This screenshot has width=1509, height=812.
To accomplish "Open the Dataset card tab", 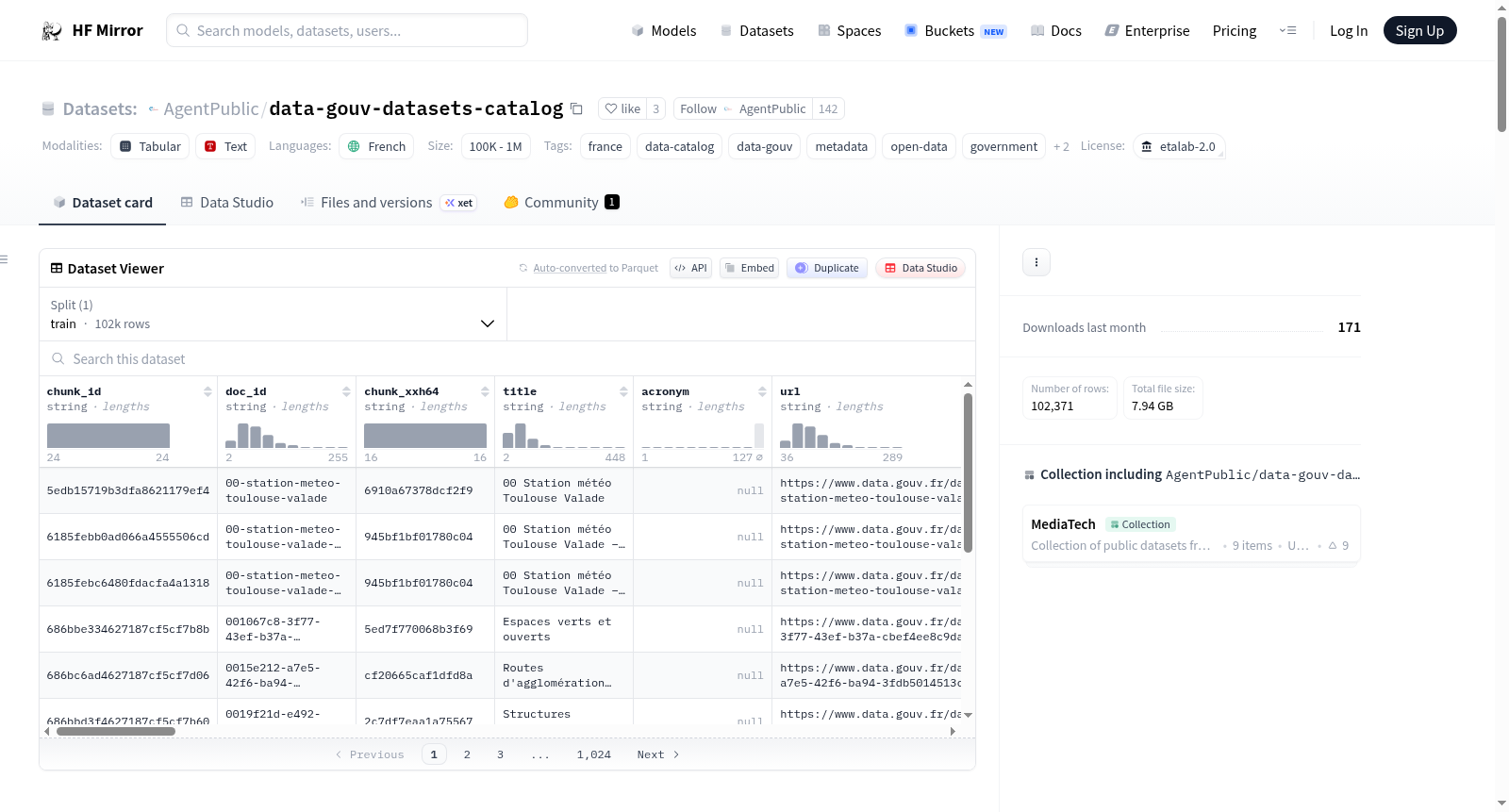I will click(x=103, y=203).
